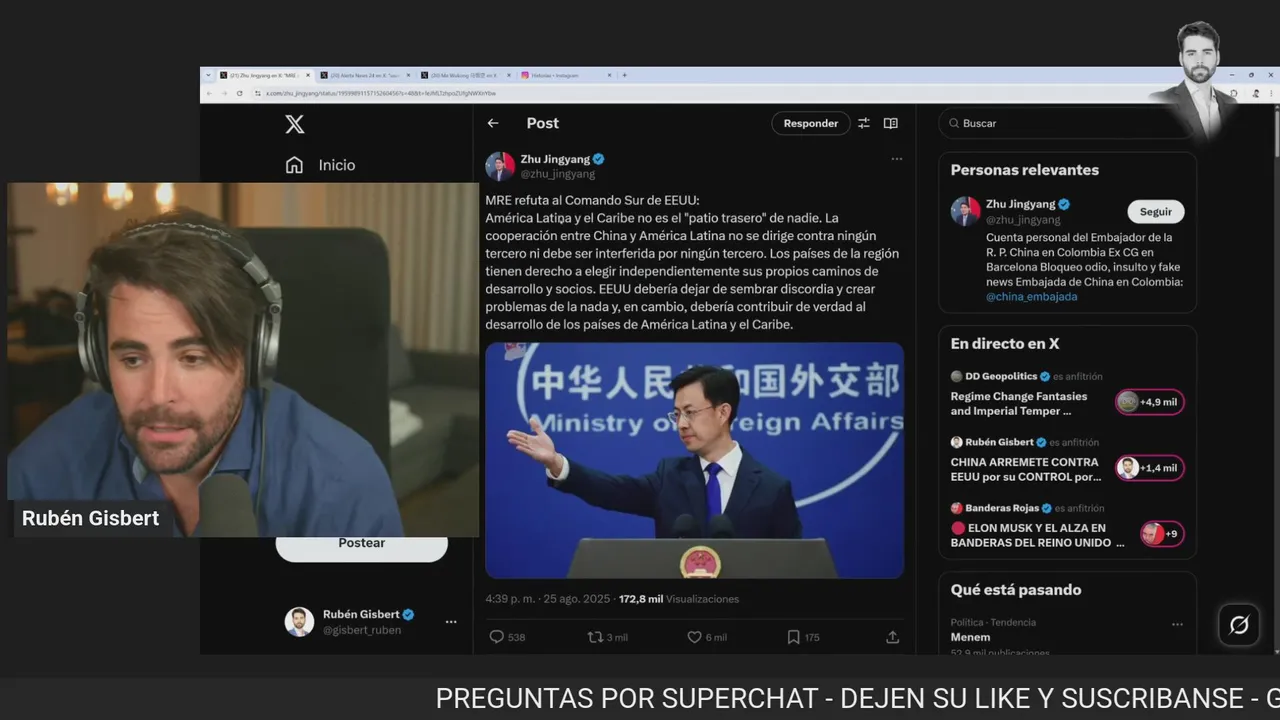Screen dimensions: 1280x720
Task: Open reader view book icon
Action: pos(891,123)
